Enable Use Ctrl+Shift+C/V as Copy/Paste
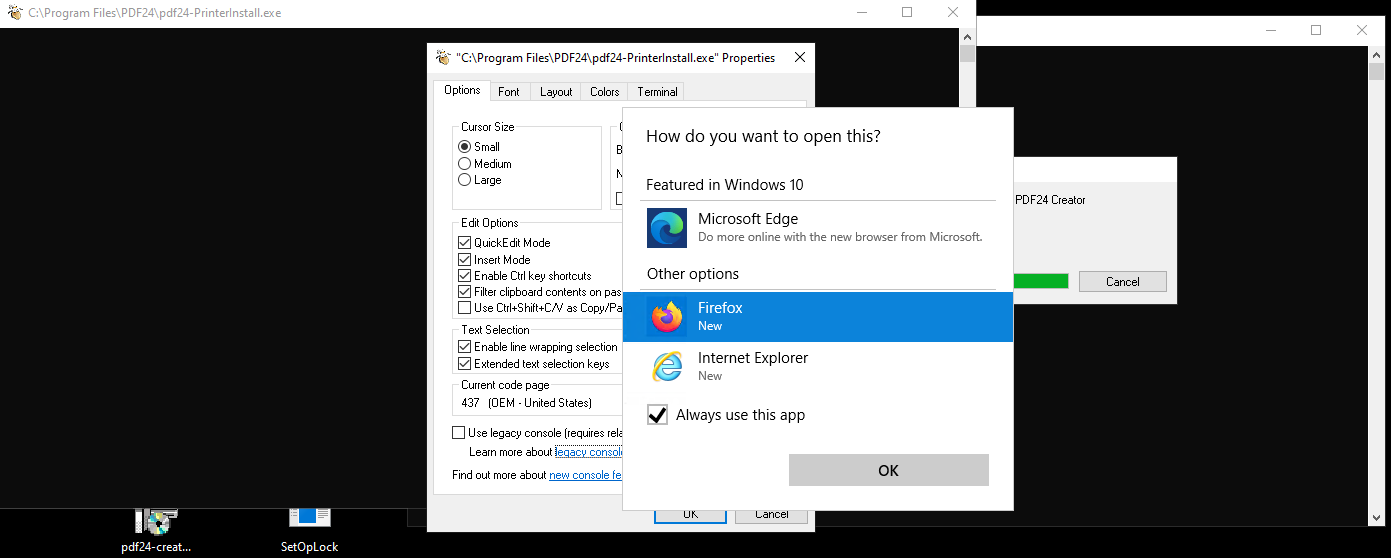Image resolution: width=1391 pixels, height=558 pixels. (464, 308)
